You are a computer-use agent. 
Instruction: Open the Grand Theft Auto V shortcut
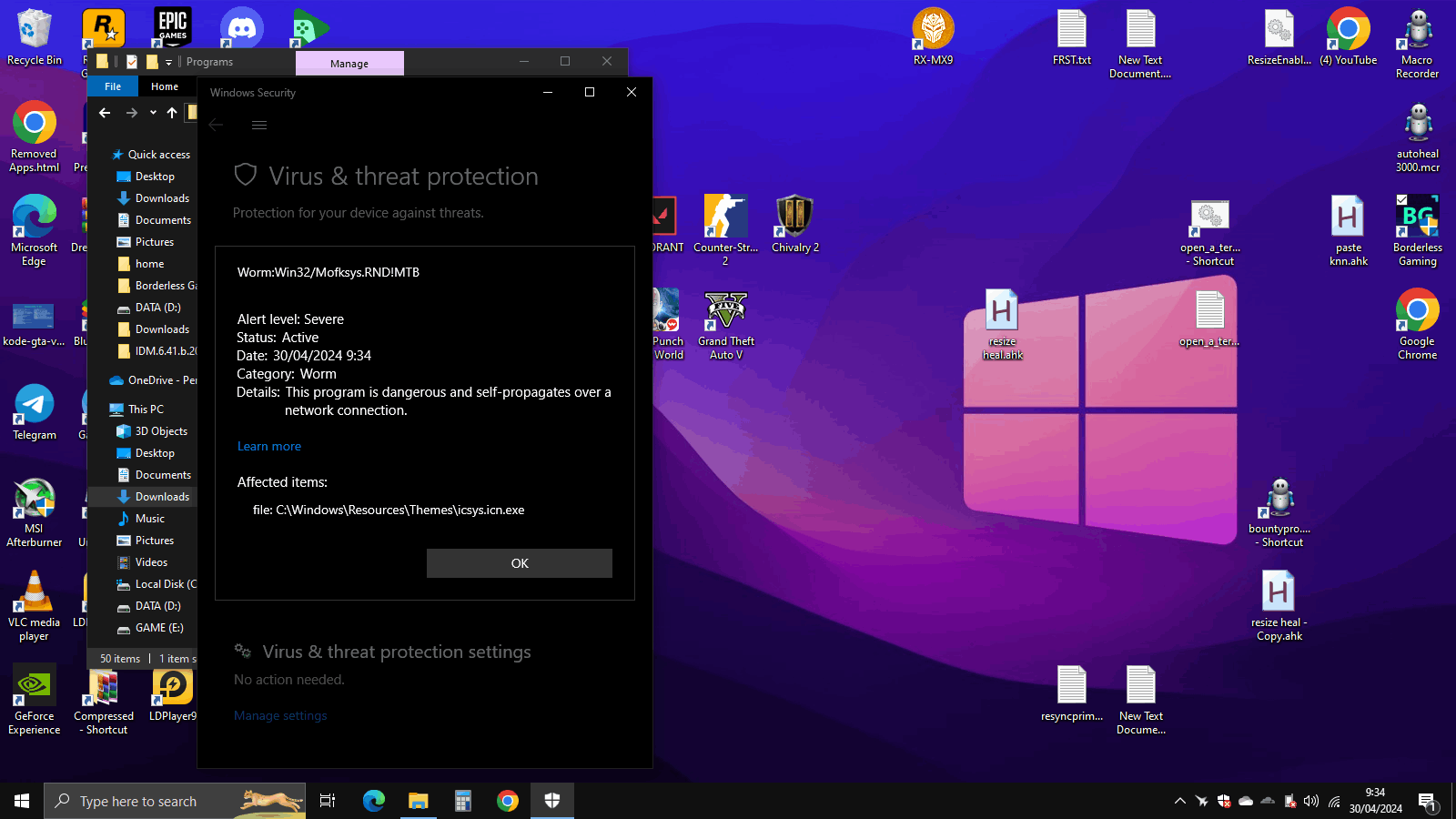point(726,325)
